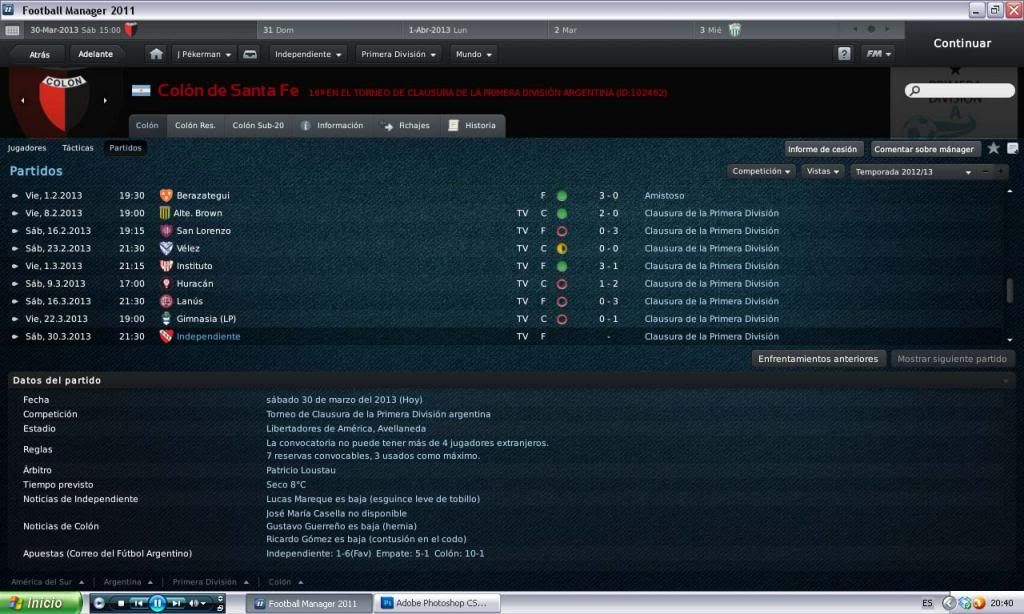Open Huracán club crest
Image resolution: width=1024 pixels, height=614 pixels.
(x=166, y=283)
